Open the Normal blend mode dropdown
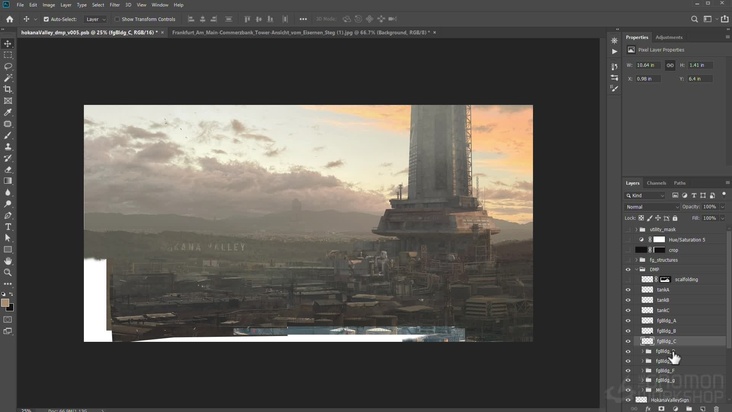732x412 pixels. click(x=652, y=207)
